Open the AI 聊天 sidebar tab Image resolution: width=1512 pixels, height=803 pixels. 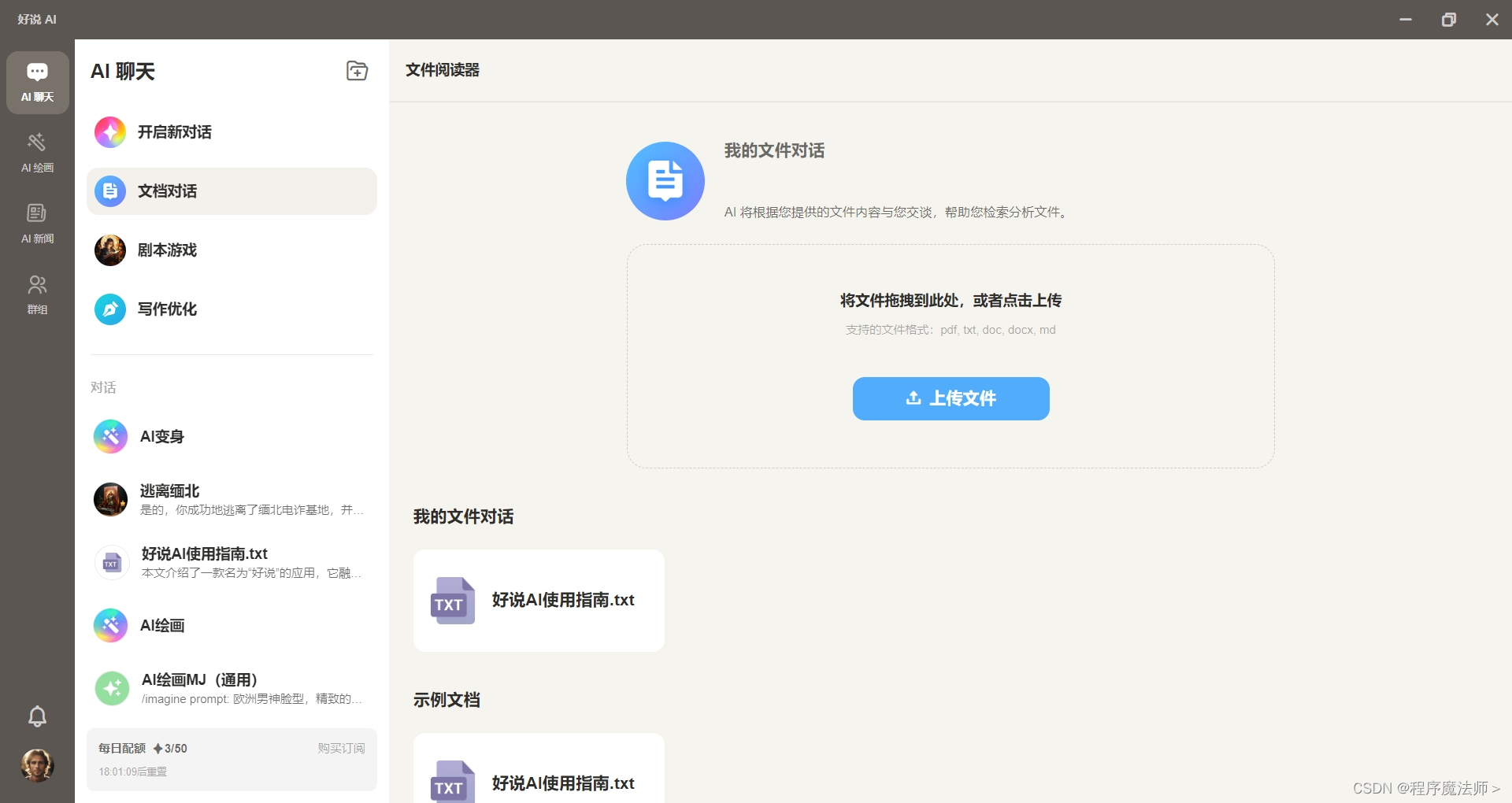(37, 83)
